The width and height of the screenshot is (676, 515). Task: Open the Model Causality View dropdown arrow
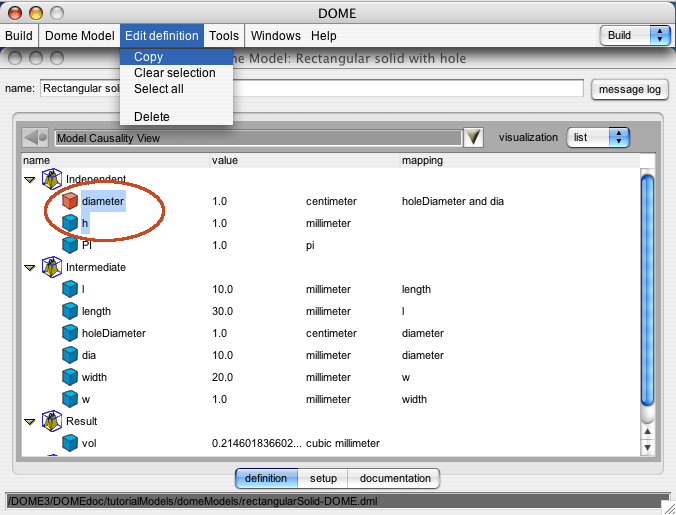click(473, 137)
